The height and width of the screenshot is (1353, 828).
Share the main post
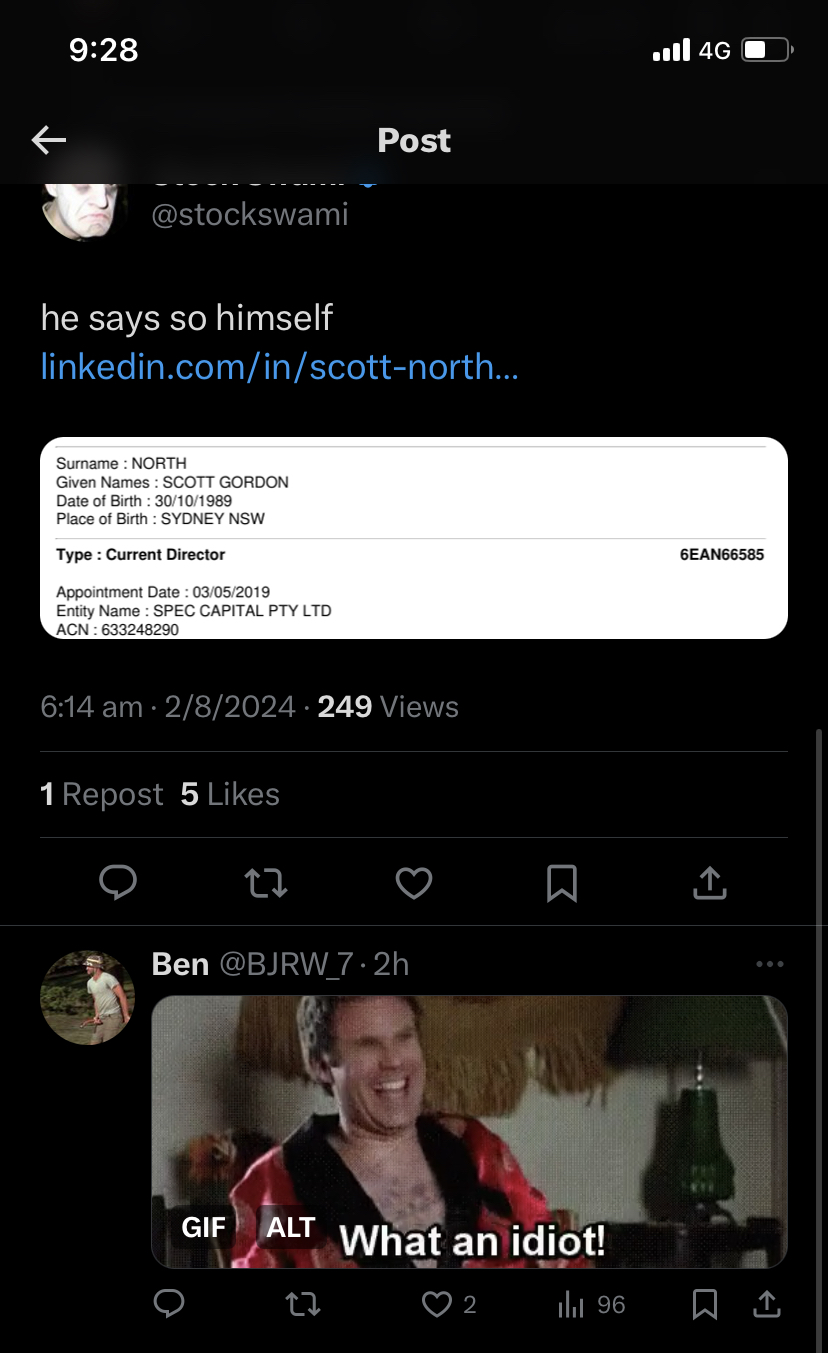pyautogui.click(x=709, y=883)
